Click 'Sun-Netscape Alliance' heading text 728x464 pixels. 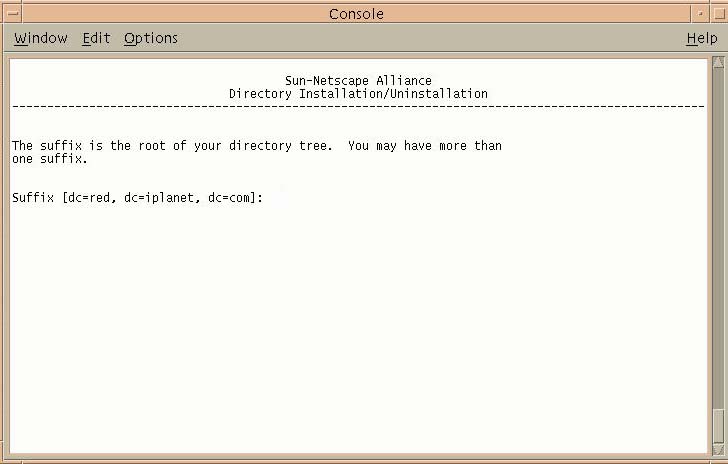(x=358, y=80)
